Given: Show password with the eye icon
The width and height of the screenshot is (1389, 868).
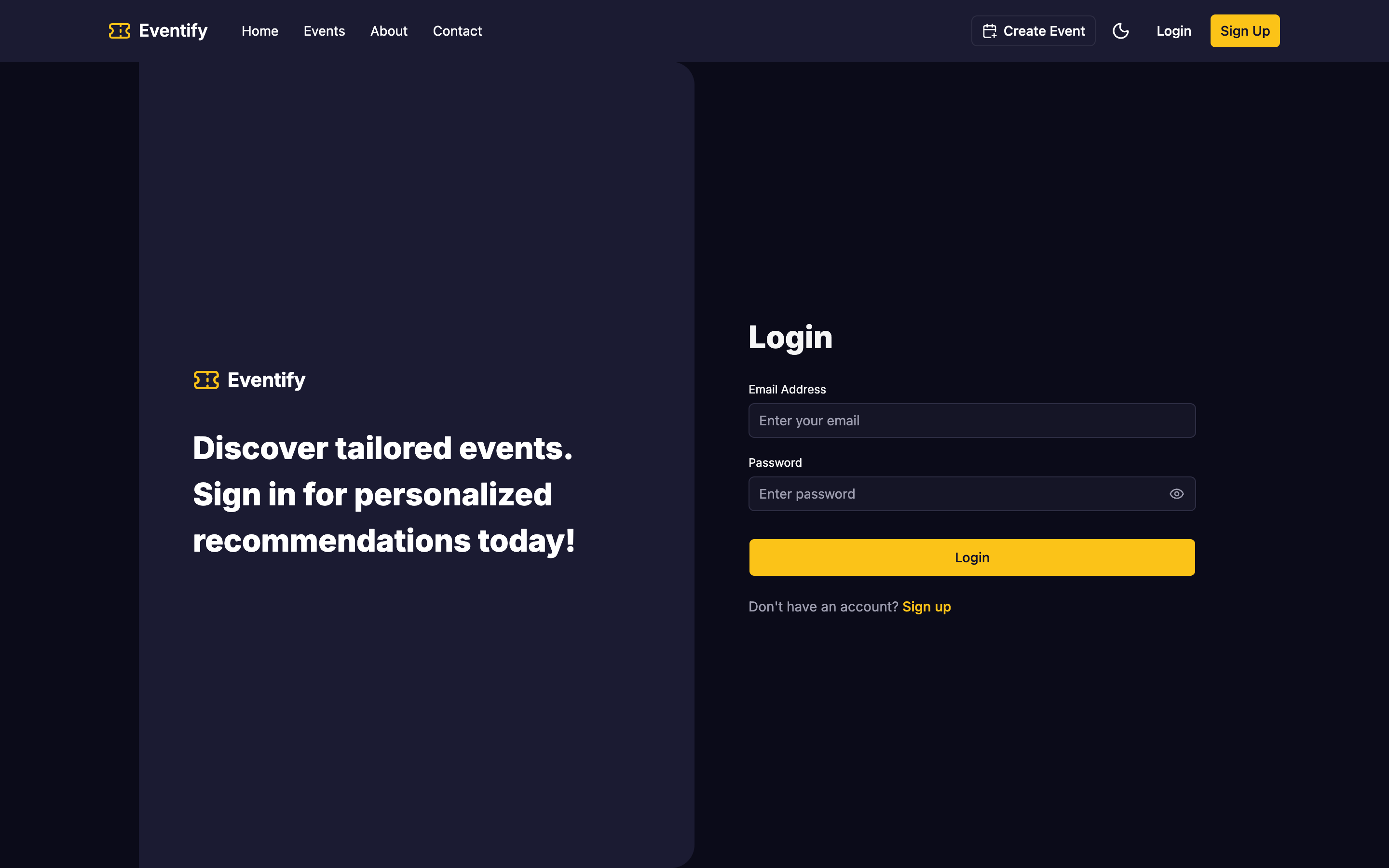Looking at the screenshot, I should [1176, 494].
